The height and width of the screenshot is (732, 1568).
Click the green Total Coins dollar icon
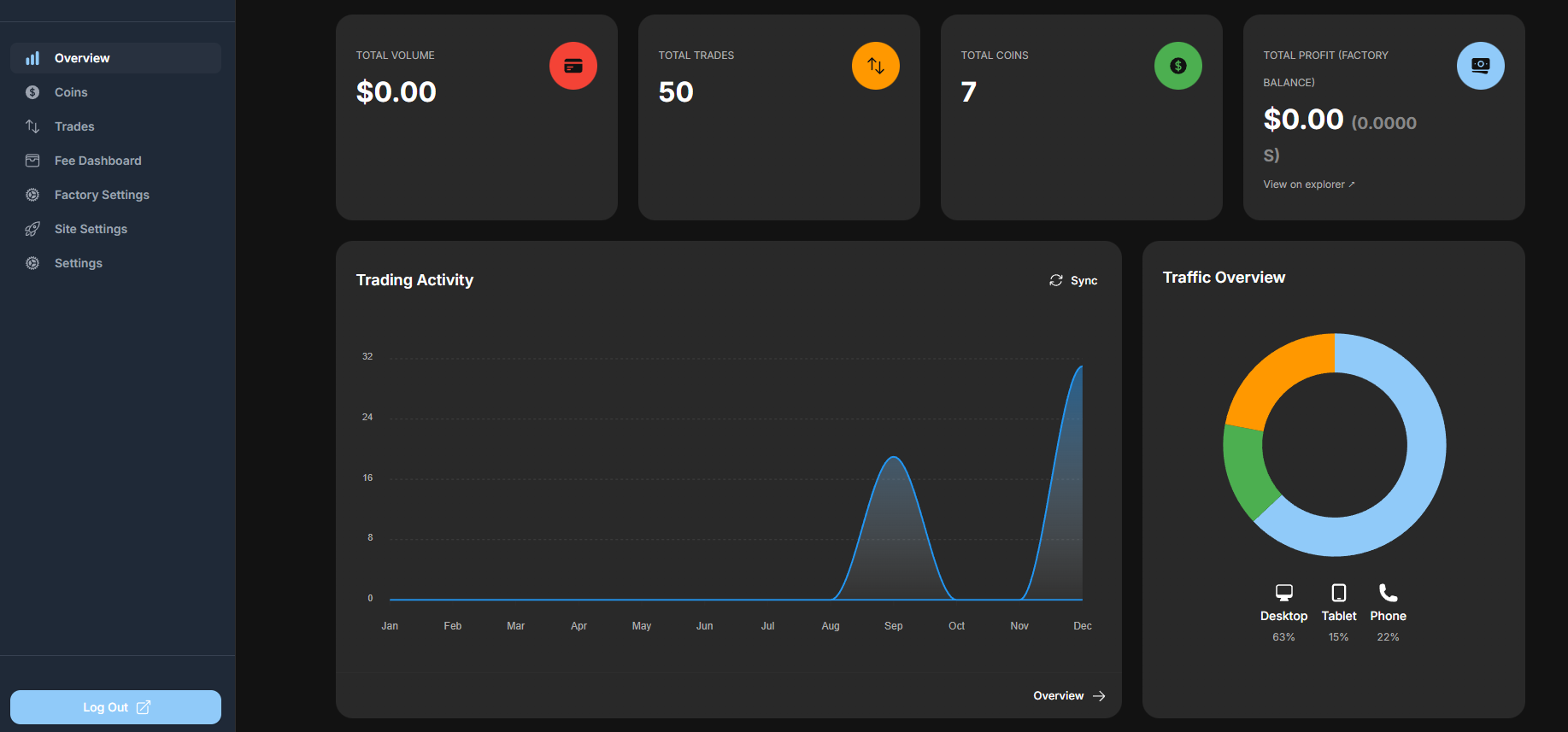1178,66
